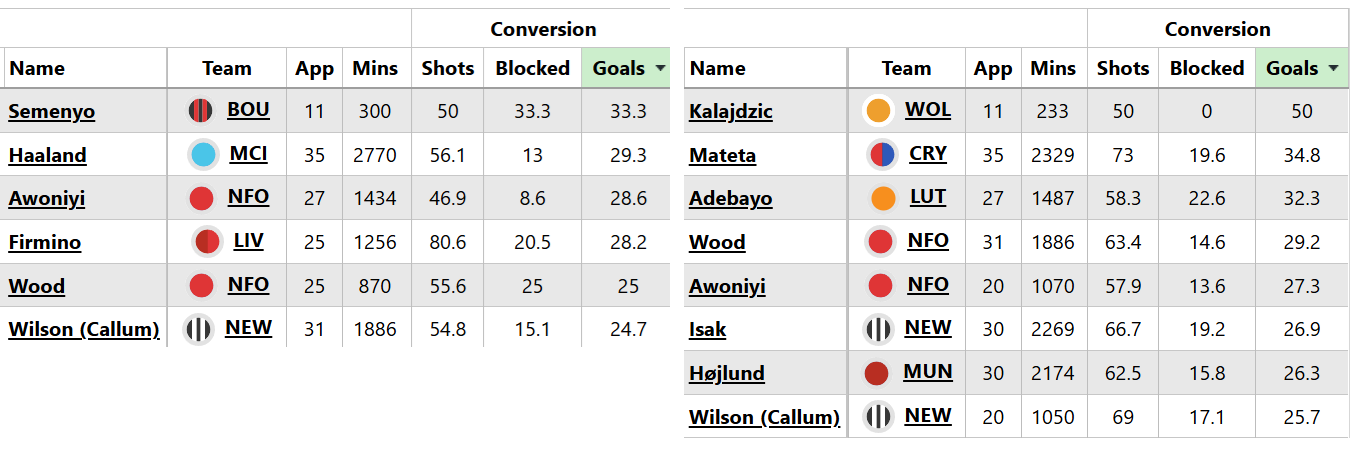
Task: Sort by Mins header in Haaland's table
Action: [375, 68]
